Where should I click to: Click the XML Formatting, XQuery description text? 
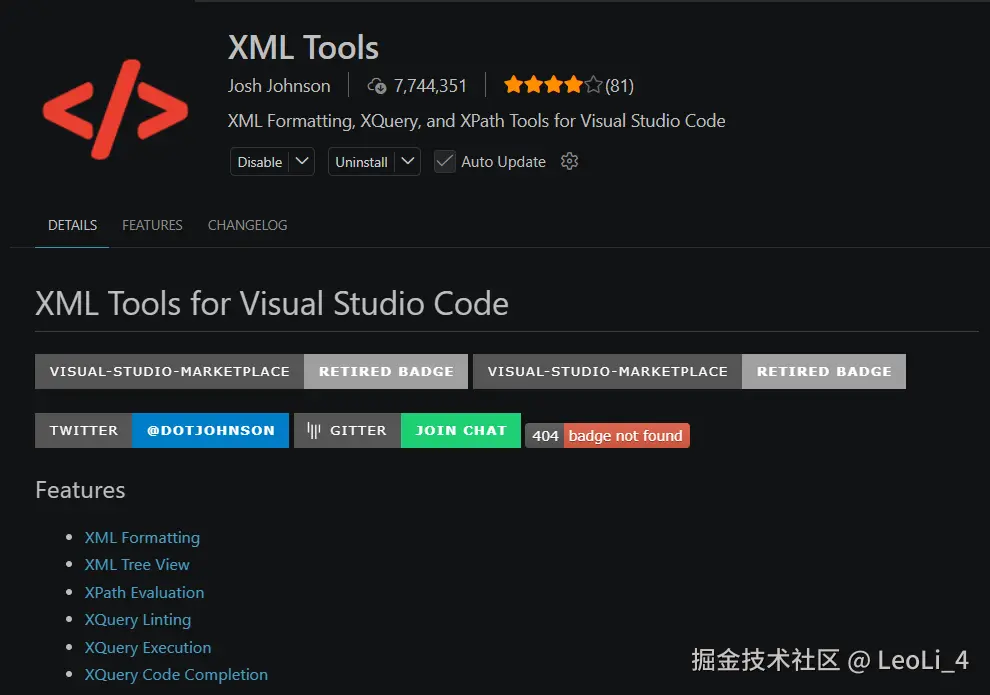click(477, 121)
